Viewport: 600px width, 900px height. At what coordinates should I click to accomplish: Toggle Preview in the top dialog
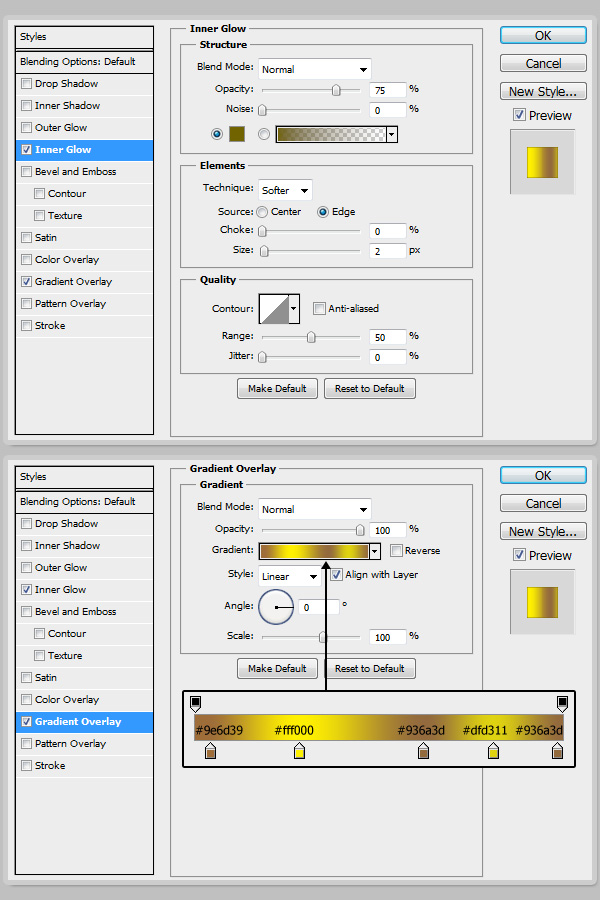coord(519,115)
